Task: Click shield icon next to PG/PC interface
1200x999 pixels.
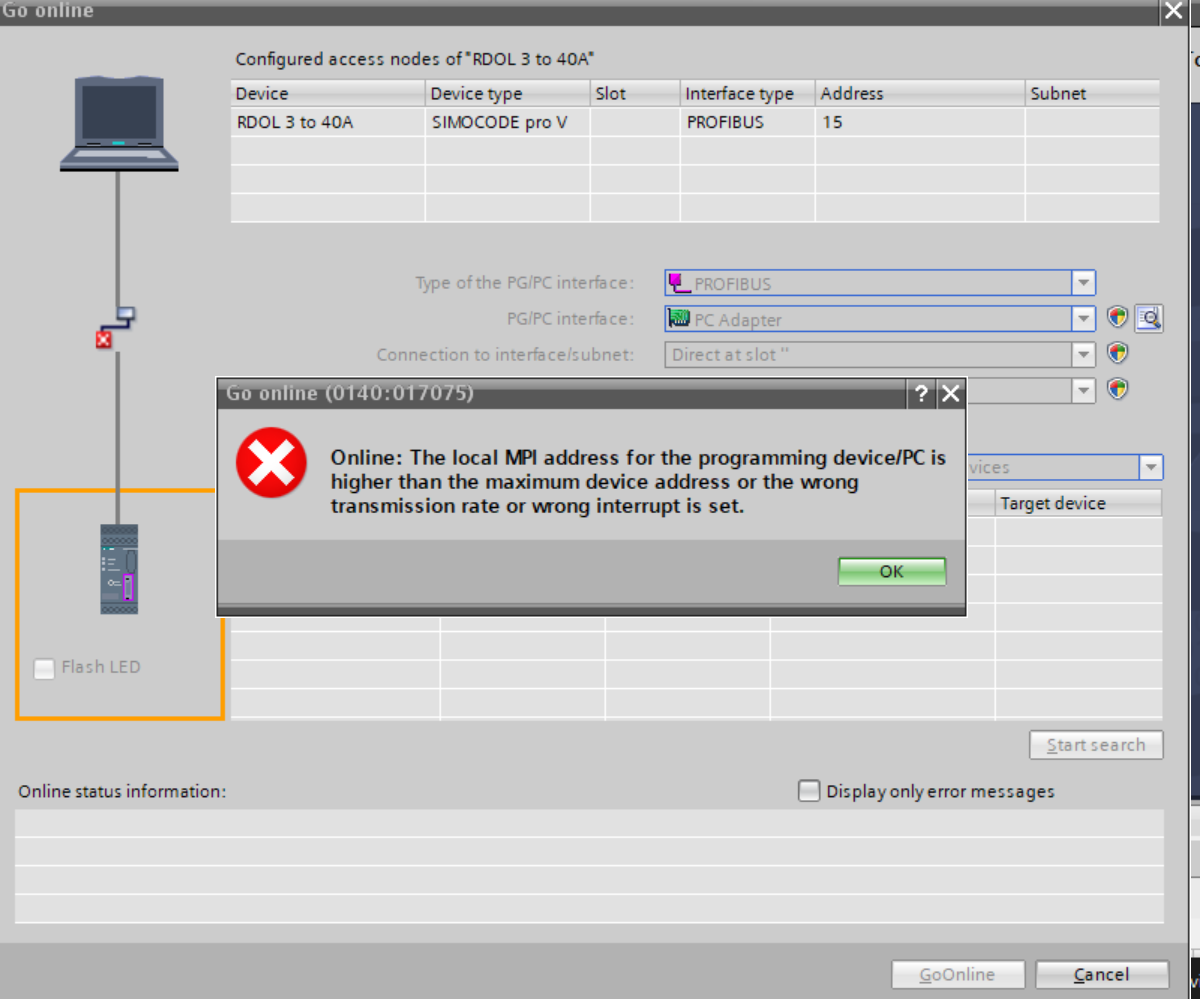Action: tap(1118, 318)
